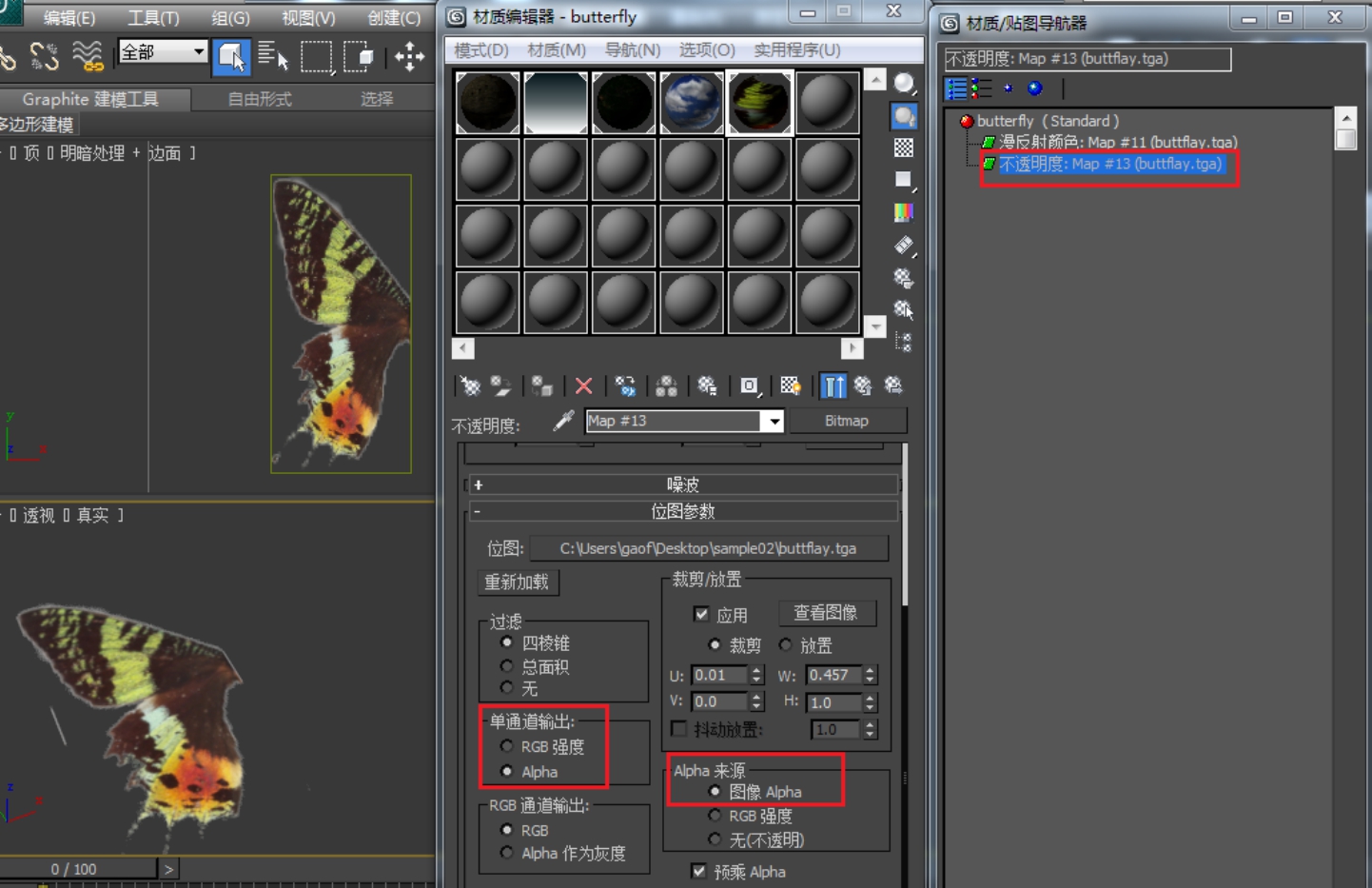Click the Go to Parent icon
Screen dimensions: 1372x888
(x=863, y=385)
